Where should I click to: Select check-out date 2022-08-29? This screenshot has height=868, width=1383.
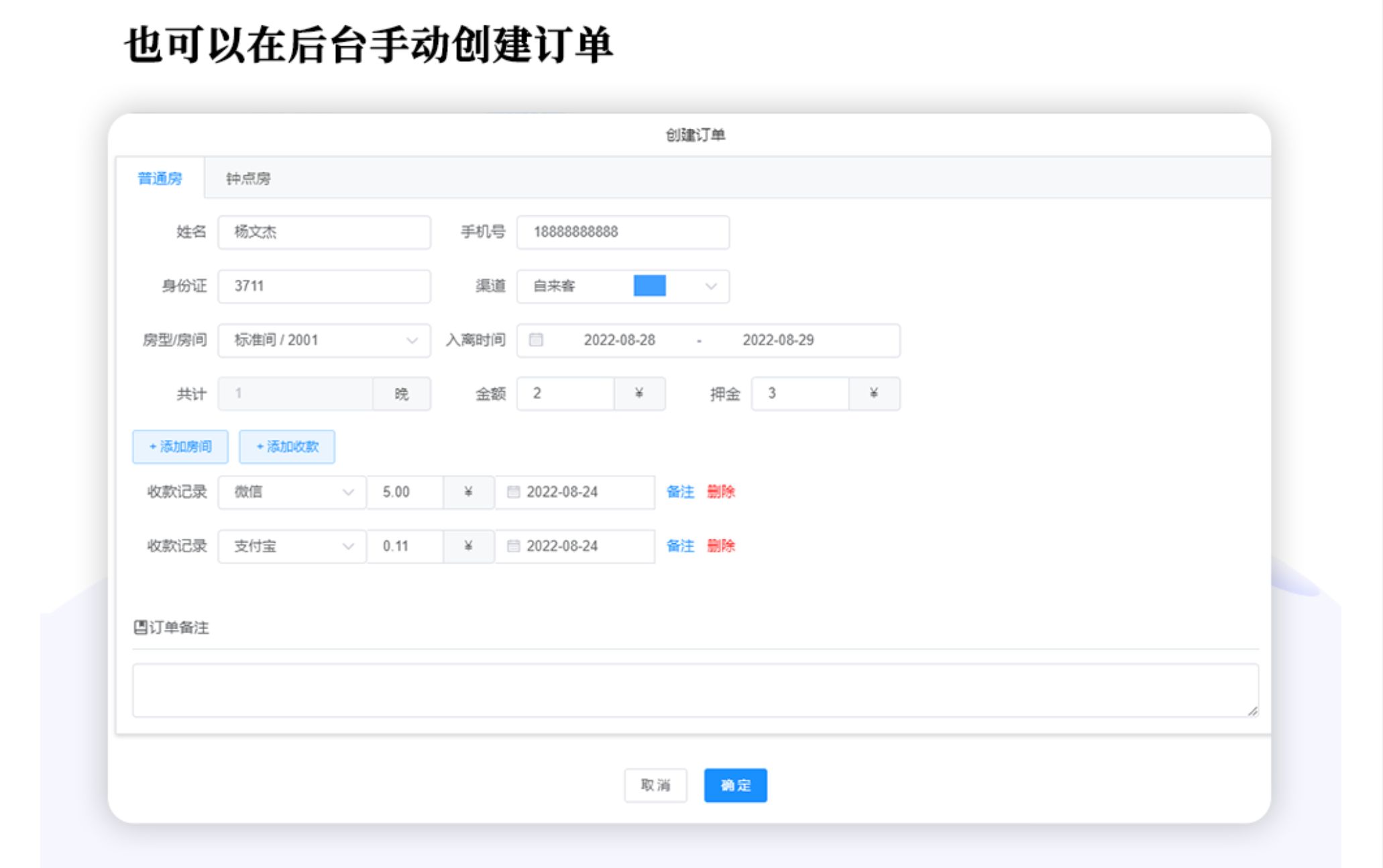point(778,340)
